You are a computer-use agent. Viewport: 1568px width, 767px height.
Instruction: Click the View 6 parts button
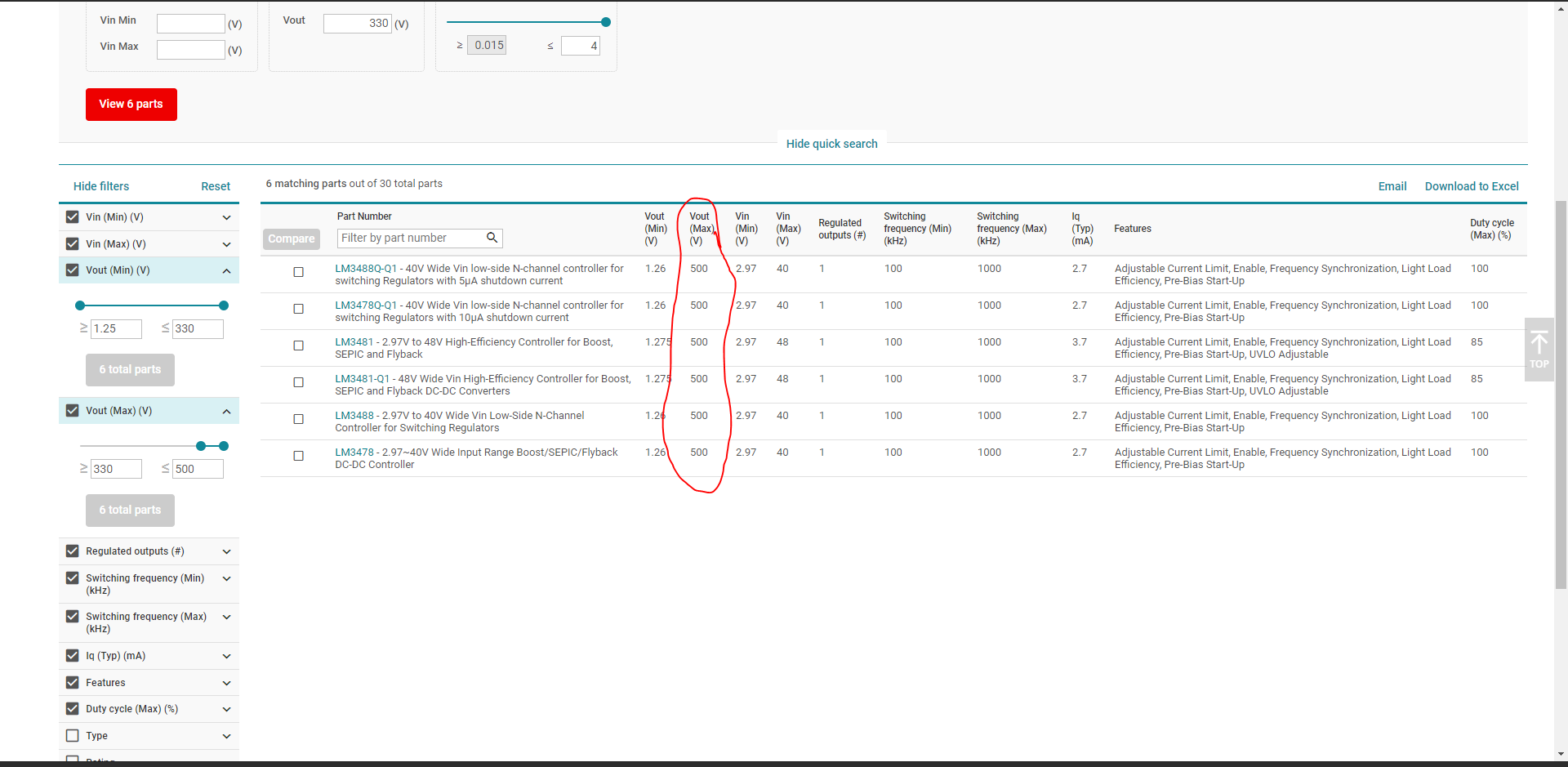[131, 104]
